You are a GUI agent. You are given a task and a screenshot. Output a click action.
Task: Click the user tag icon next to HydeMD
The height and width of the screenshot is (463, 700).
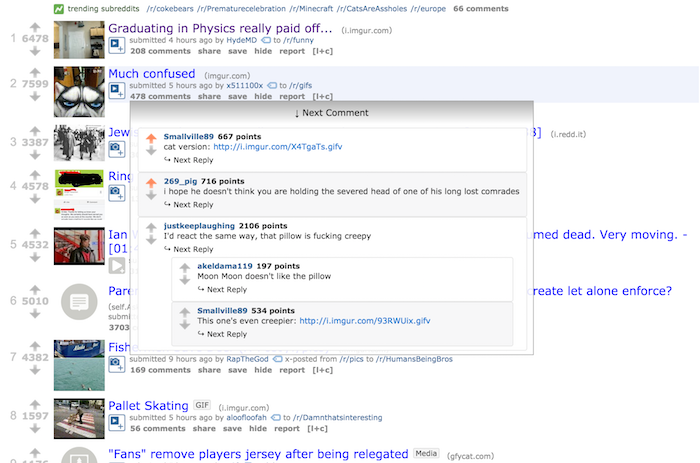pyautogui.click(x=266, y=40)
